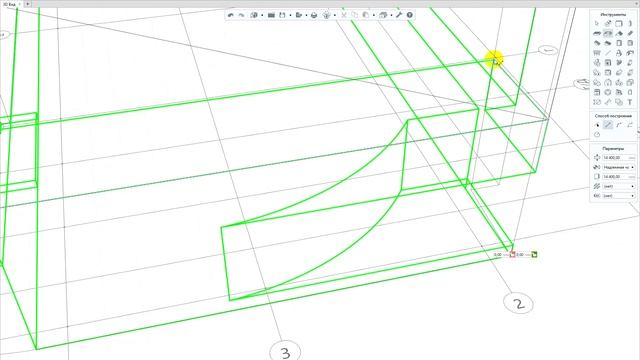Choose the third arc construction method
This screenshot has height=360, width=640.
[x=619, y=125]
